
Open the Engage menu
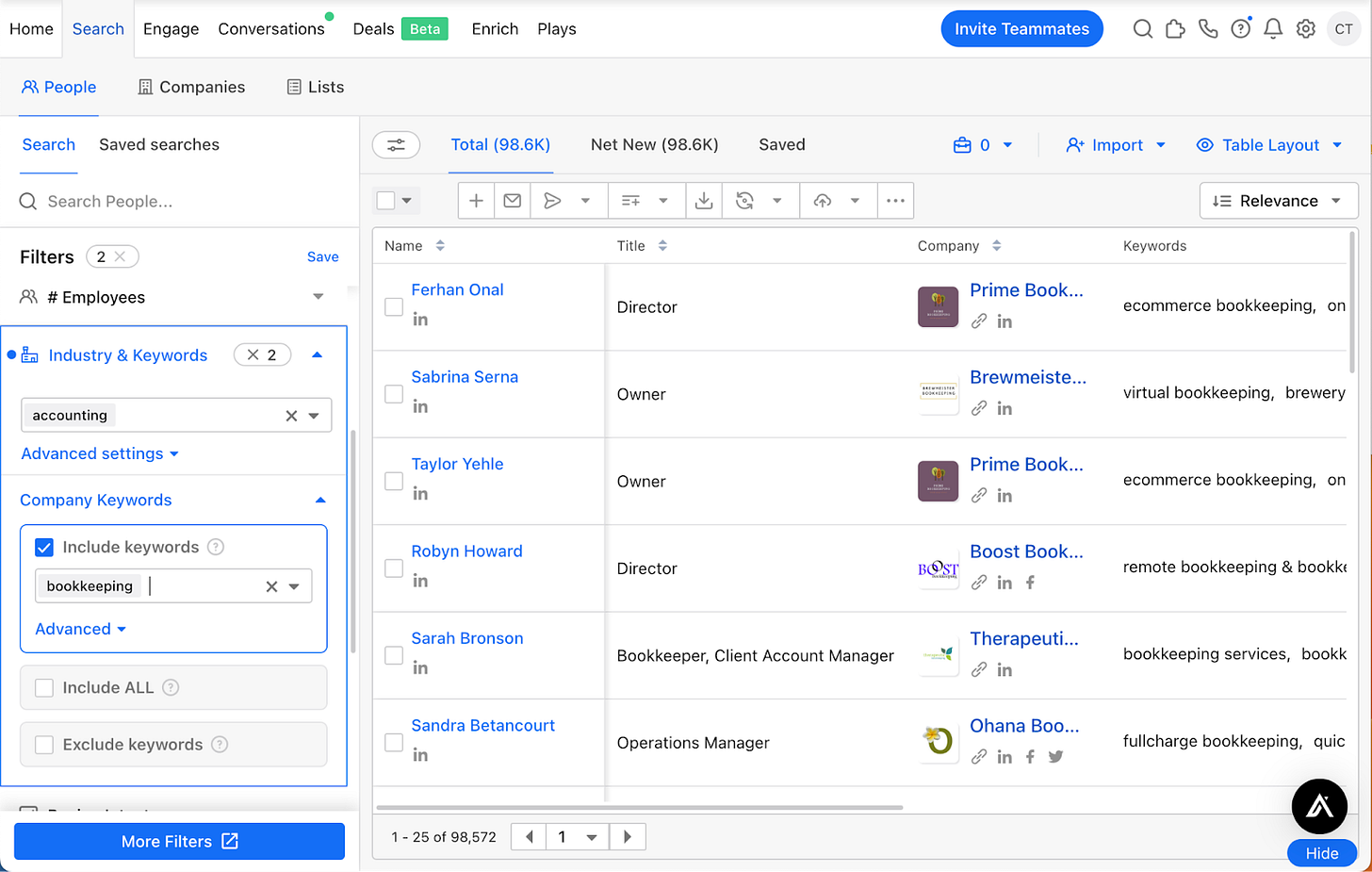coord(171,29)
